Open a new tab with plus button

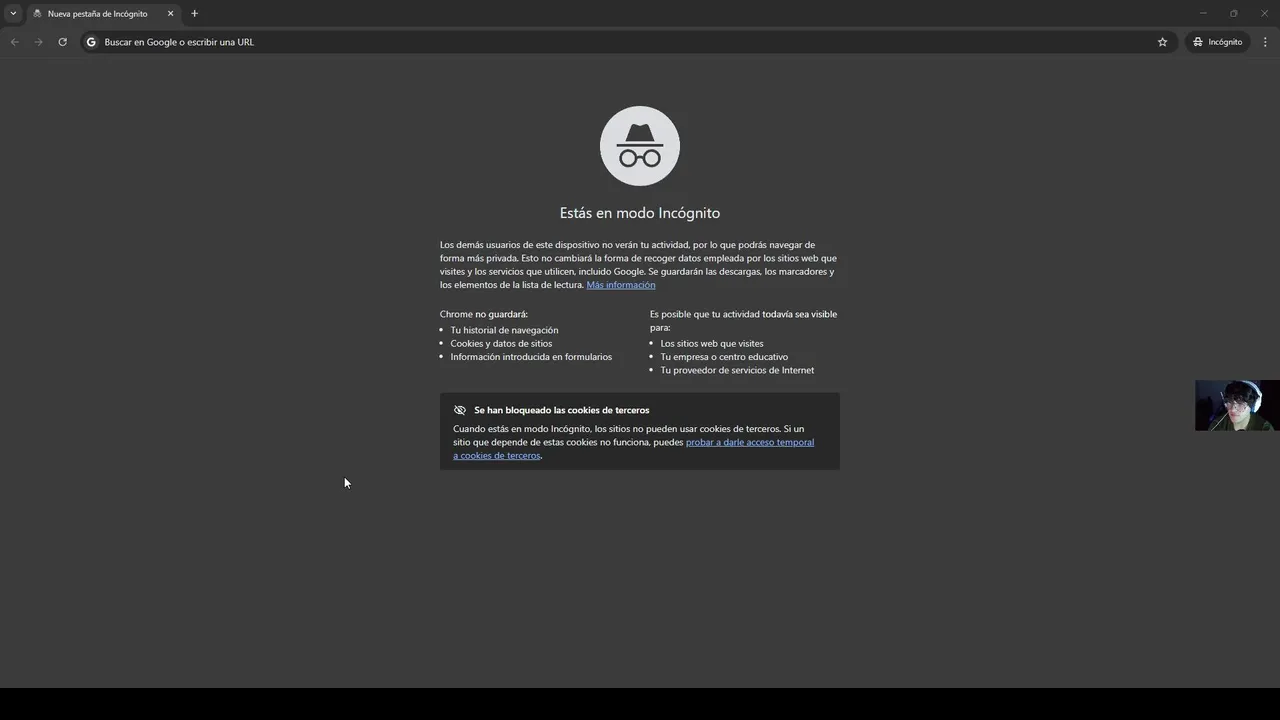[x=194, y=13]
